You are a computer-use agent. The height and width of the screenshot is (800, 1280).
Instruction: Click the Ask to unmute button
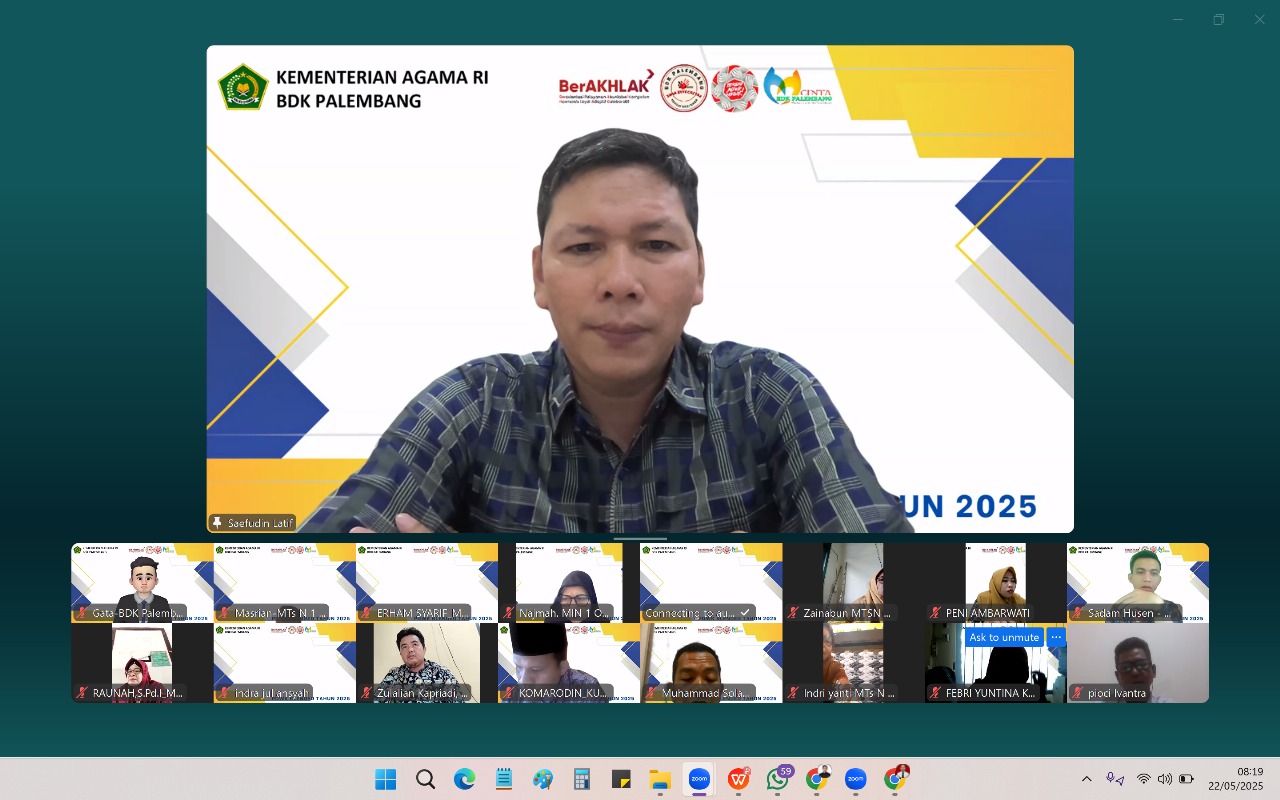click(1003, 637)
